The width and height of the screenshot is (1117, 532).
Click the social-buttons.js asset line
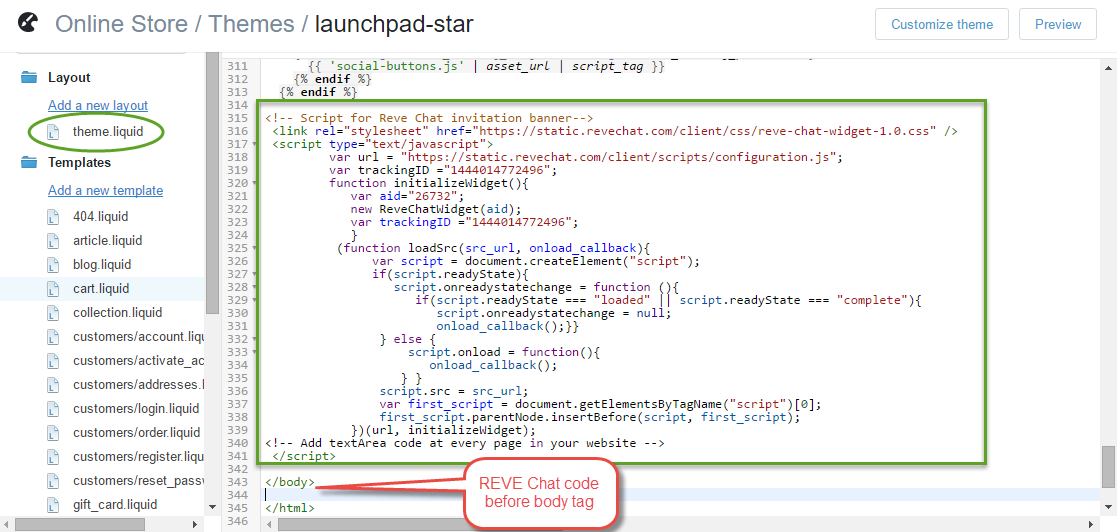pyautogui.click(x=486, y=66)
